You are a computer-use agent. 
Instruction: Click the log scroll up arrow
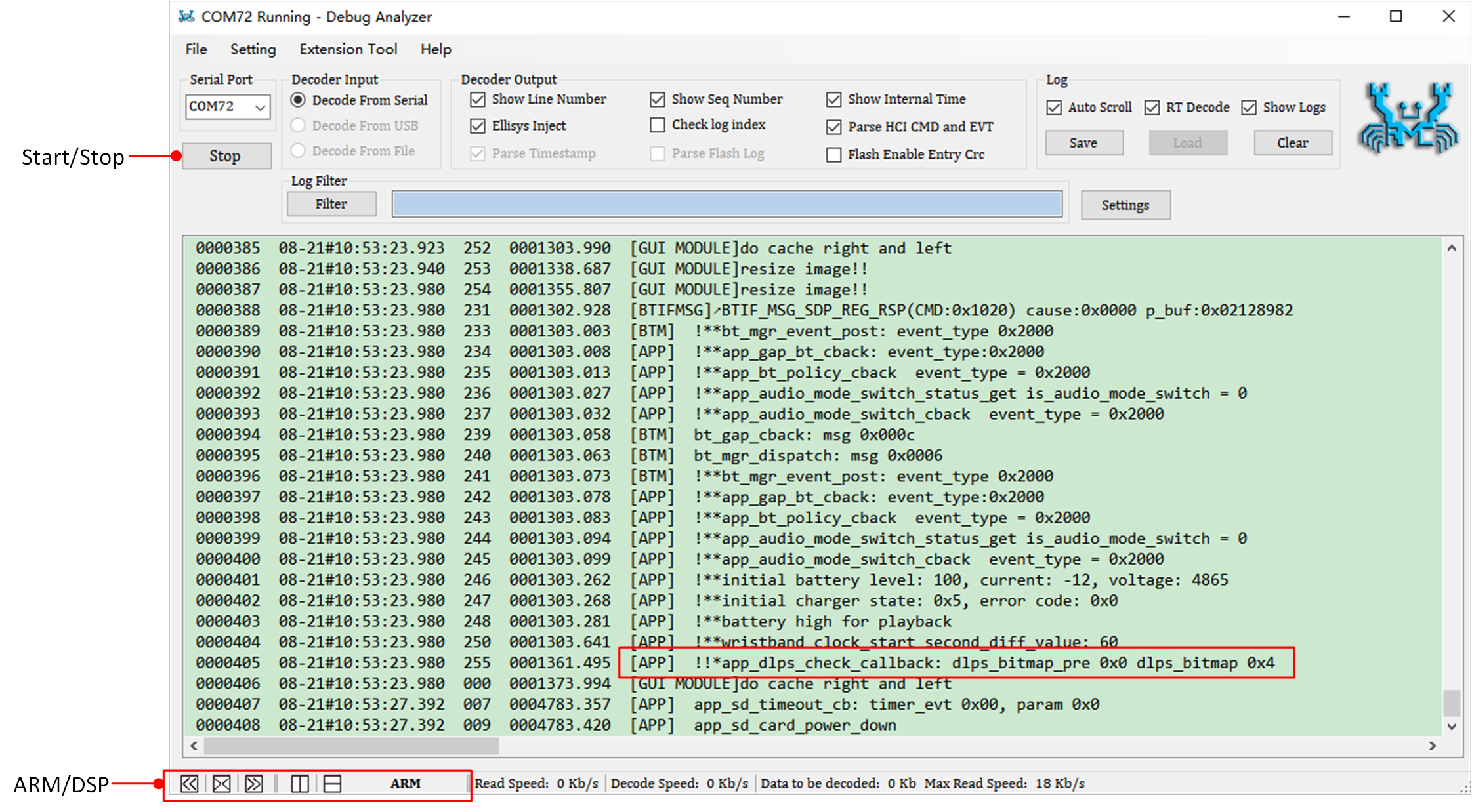pyautogui.click(x=1452, y=249)
